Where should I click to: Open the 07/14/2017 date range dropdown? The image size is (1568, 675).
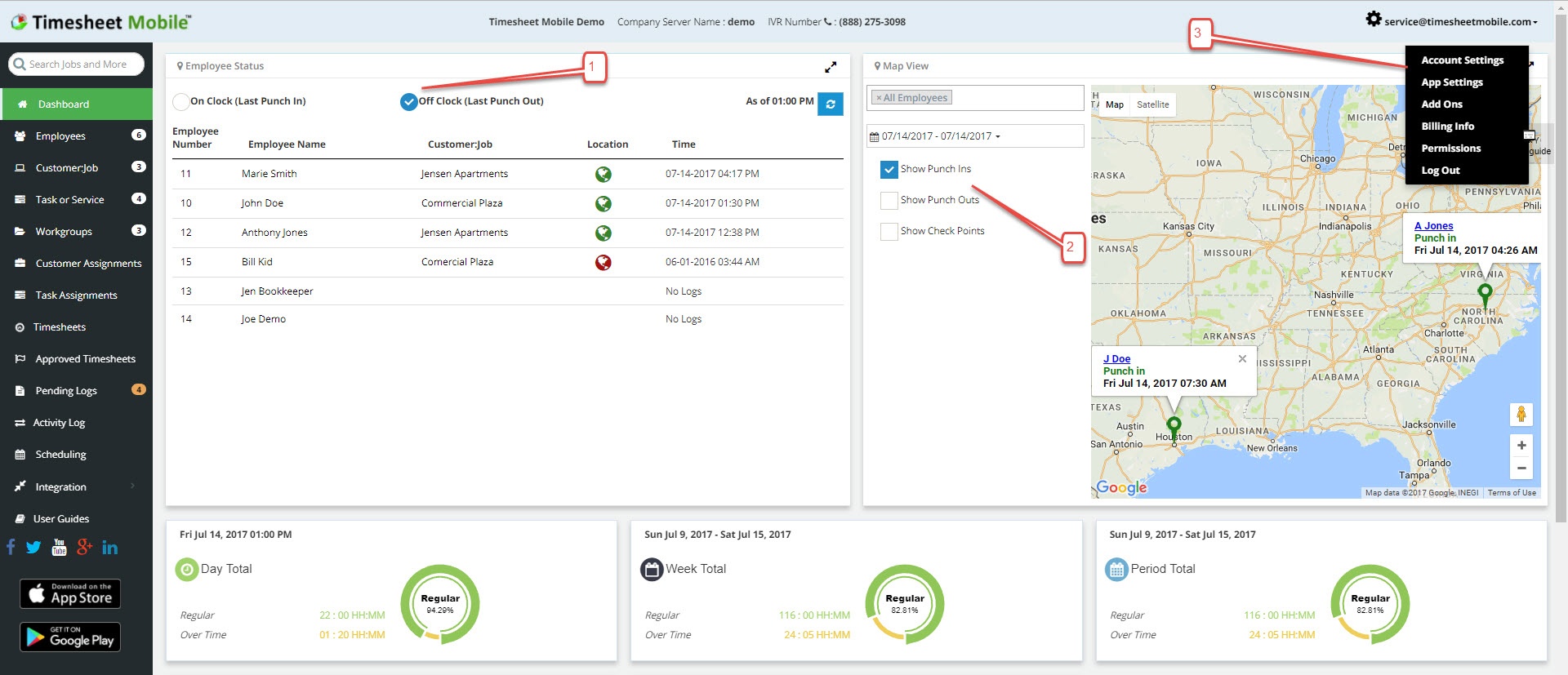pyautogui.click(x=975, y=136)
